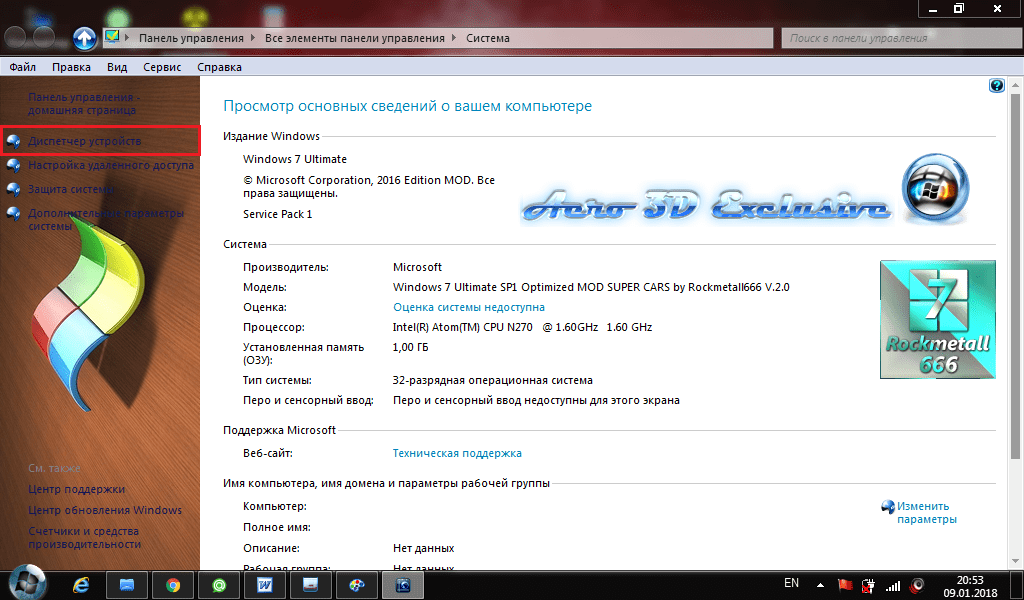Switch the EN language indicator
The width and height of the screenshot is (1024, 600).
point(791,582)
